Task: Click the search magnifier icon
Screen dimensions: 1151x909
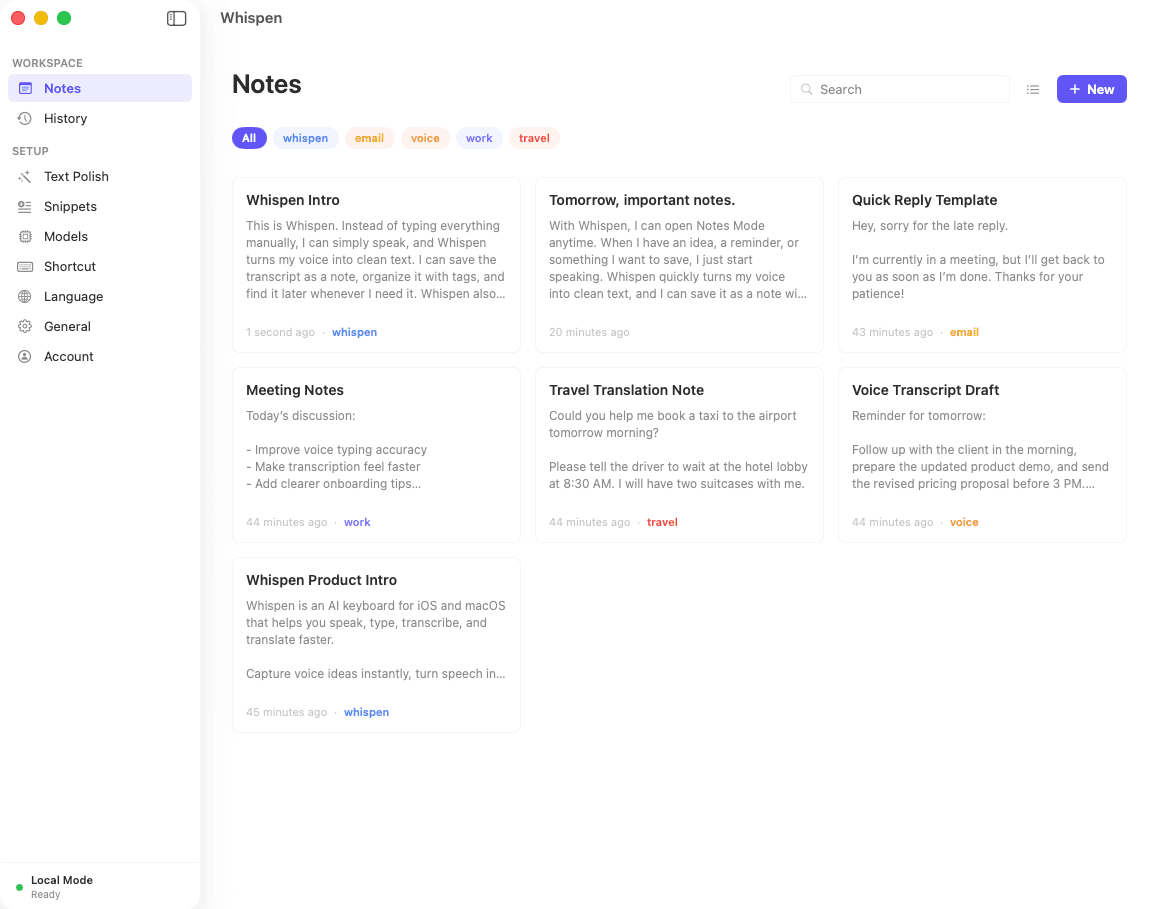Action: tap(806, 90)
